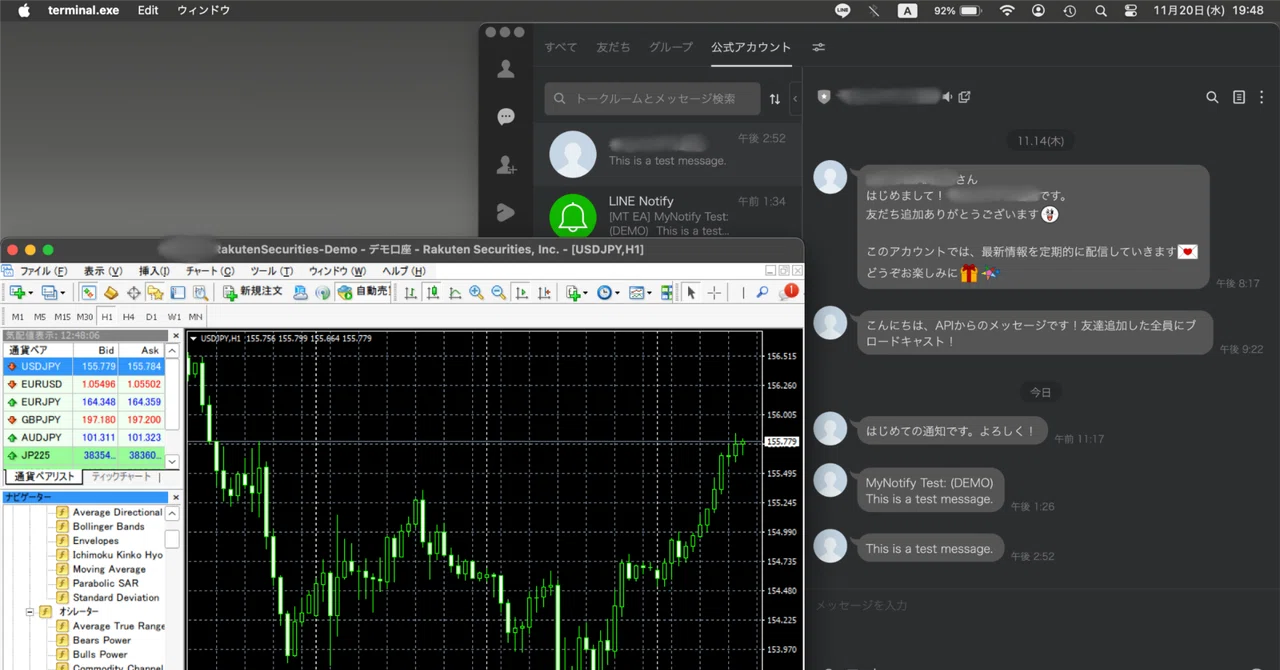
Task: Open the チャート menu
Action: pos(209,271)
